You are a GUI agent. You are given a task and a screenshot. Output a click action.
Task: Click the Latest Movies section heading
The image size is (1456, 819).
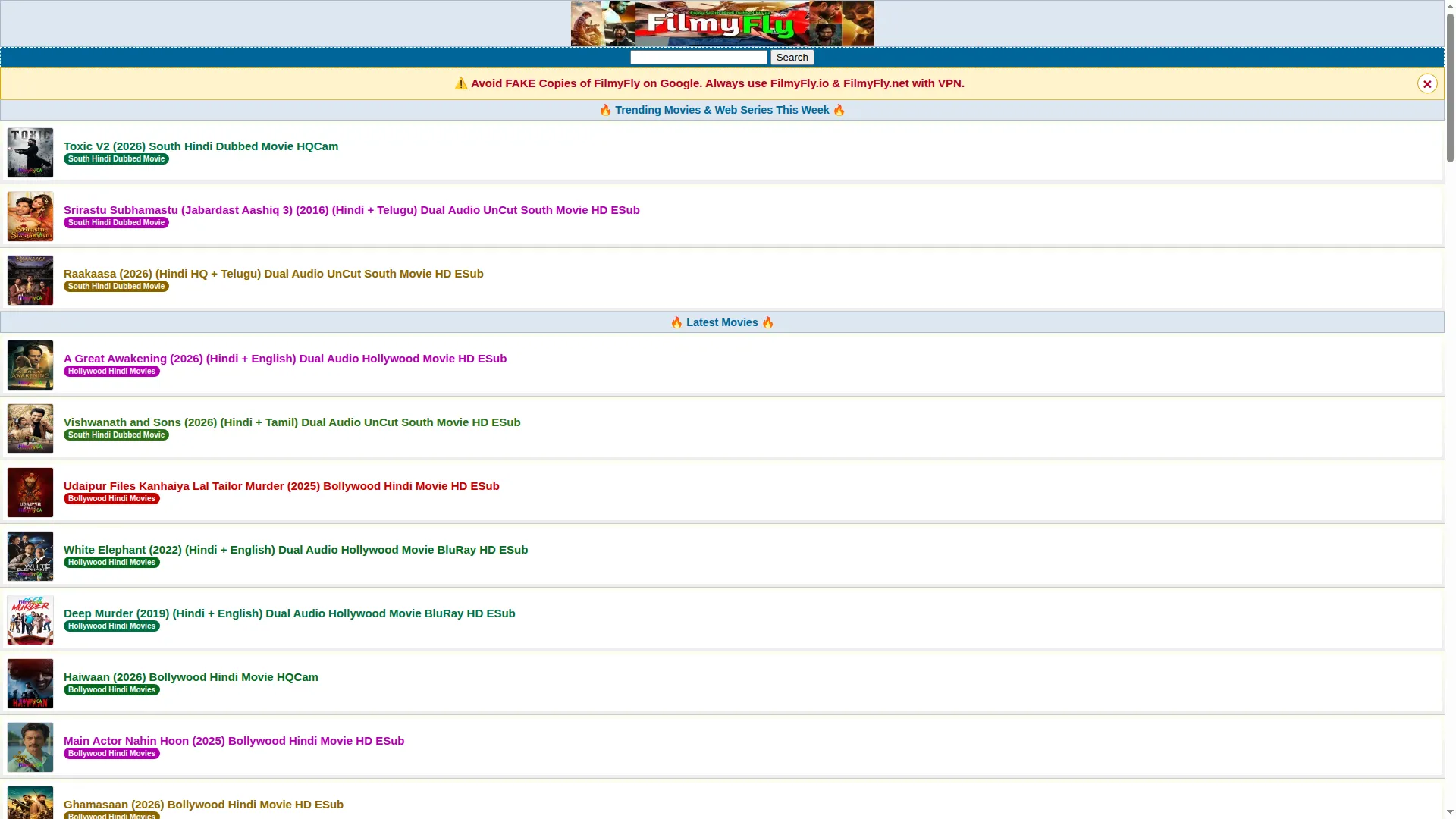(722, 322)
